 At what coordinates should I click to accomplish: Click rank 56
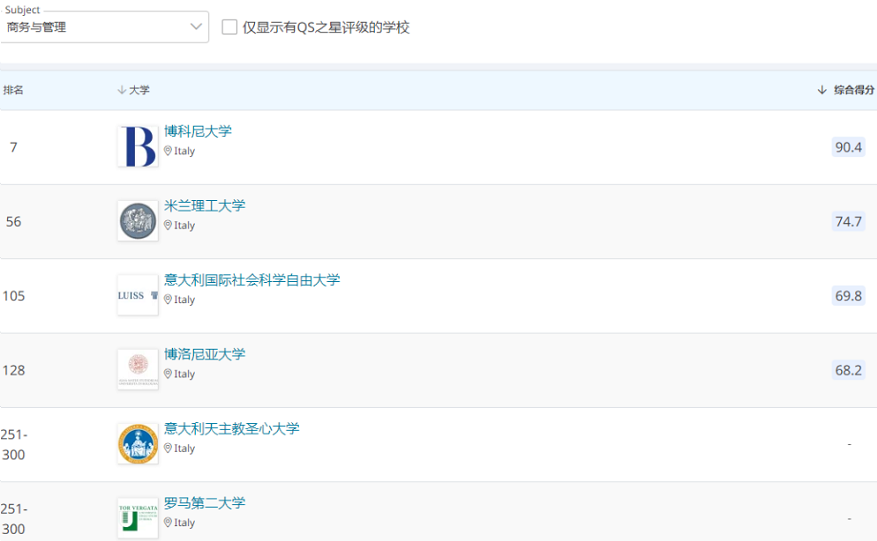pyautogui.click(x=13, y=222)
